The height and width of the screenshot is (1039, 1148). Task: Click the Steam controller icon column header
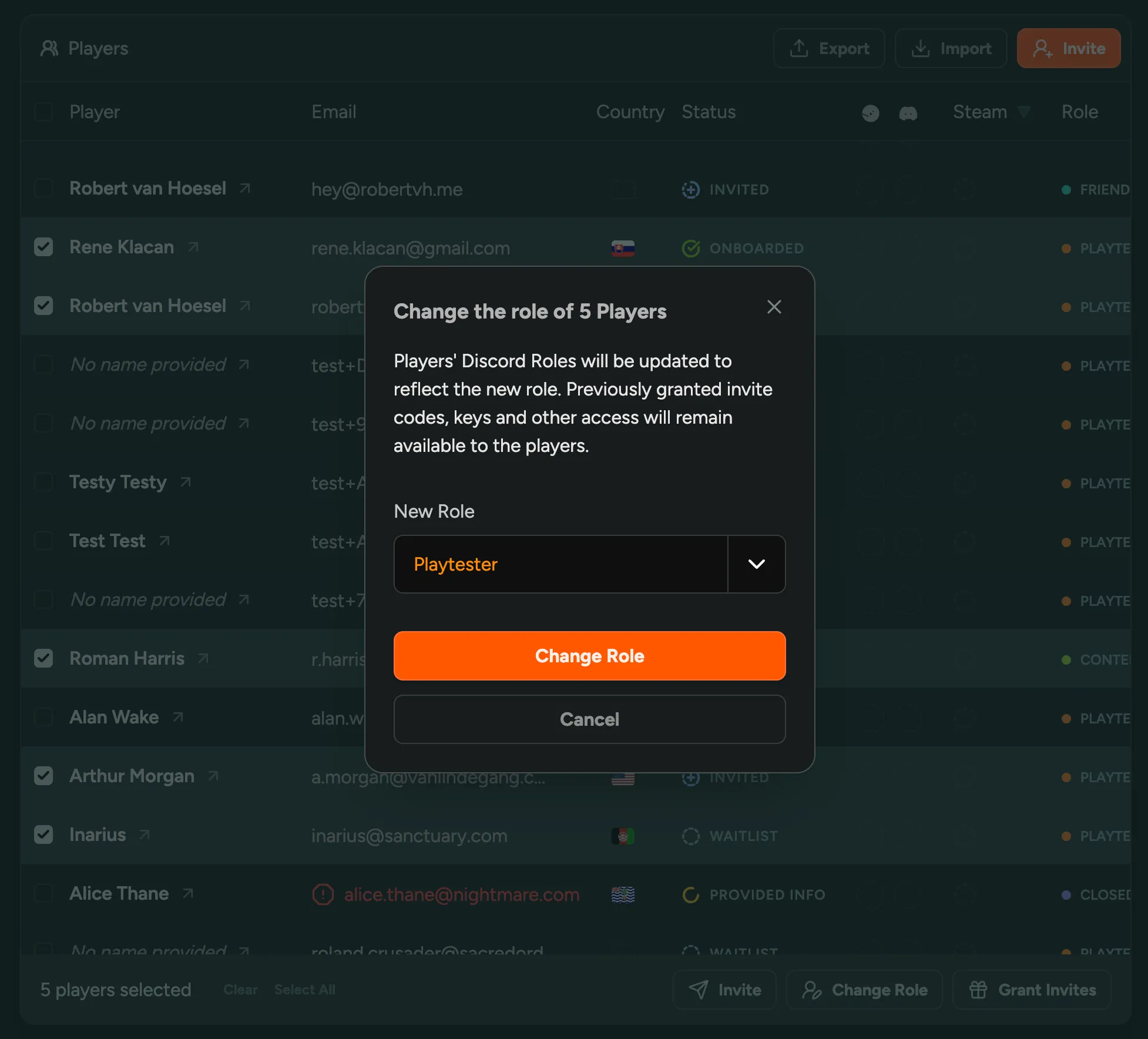tap(871, 113)
